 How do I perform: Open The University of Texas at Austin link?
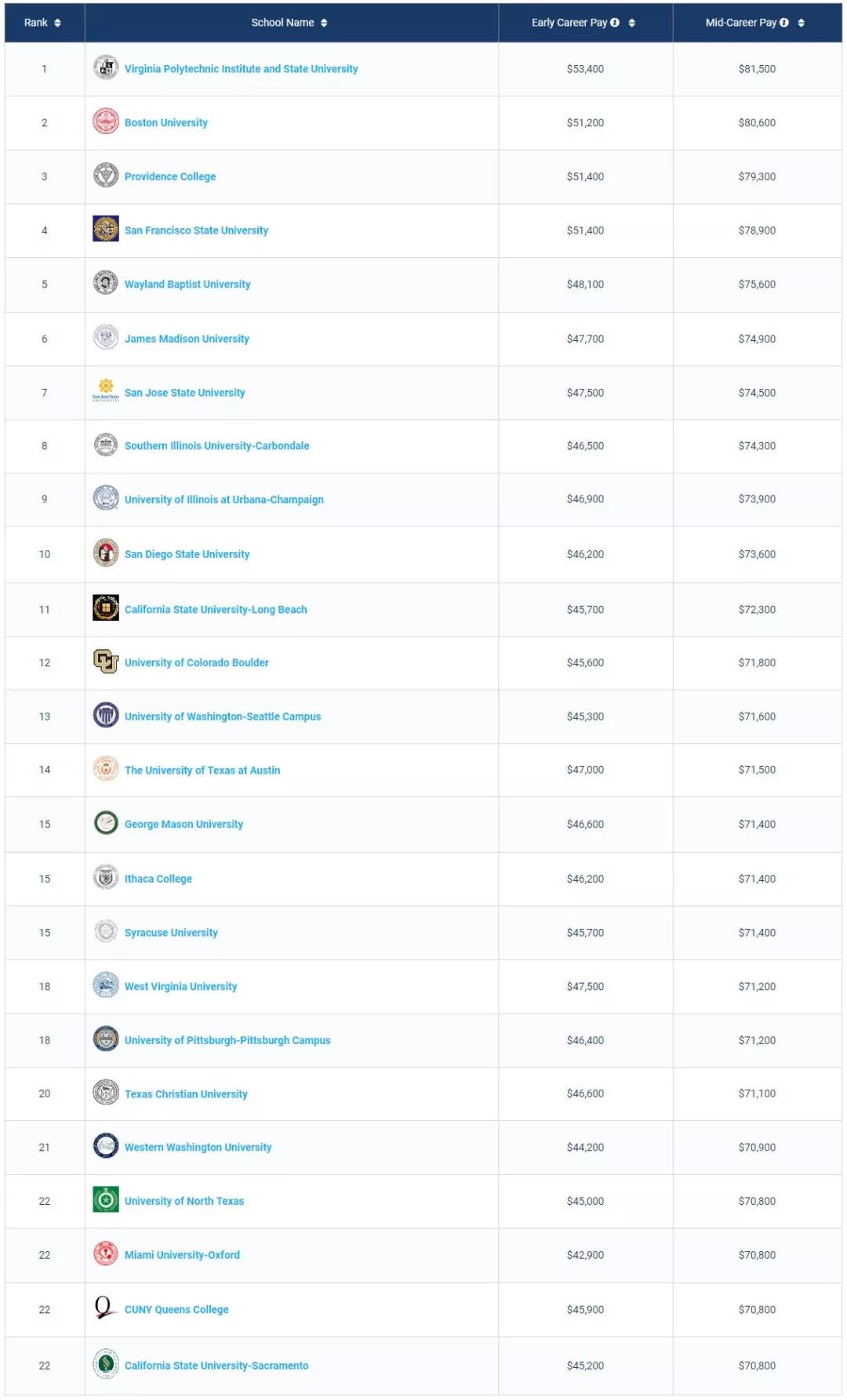click(x=202, y=770)
